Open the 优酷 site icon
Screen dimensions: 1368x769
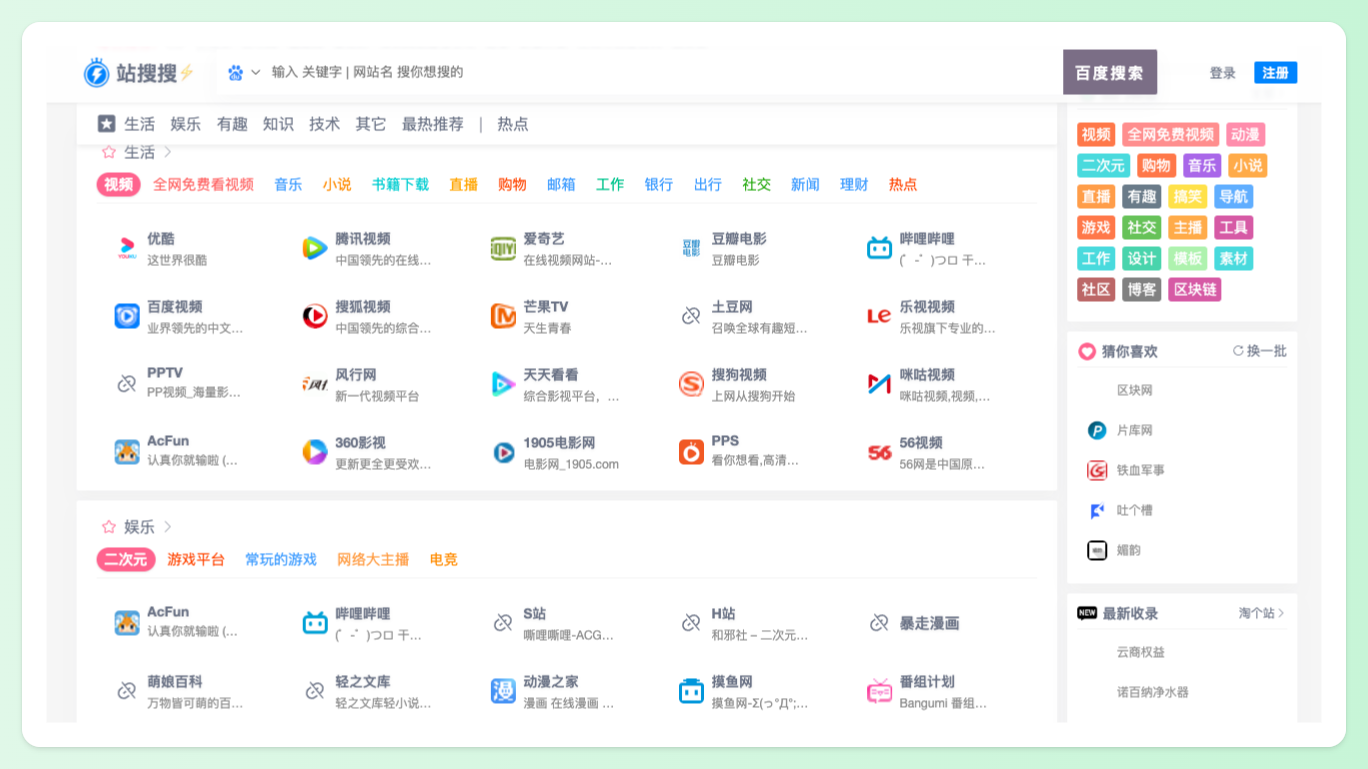point(127,248)
